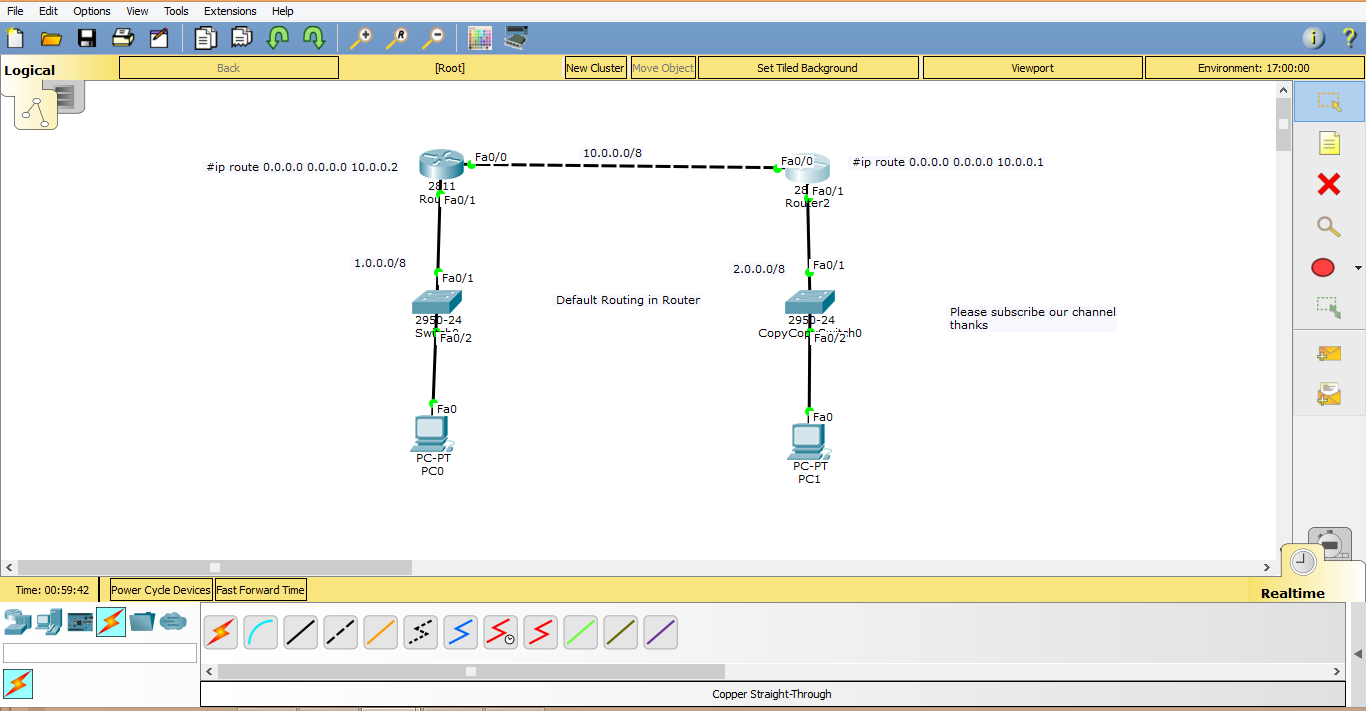
Task: Select the Place Note tool
Action: (1329, 143)
